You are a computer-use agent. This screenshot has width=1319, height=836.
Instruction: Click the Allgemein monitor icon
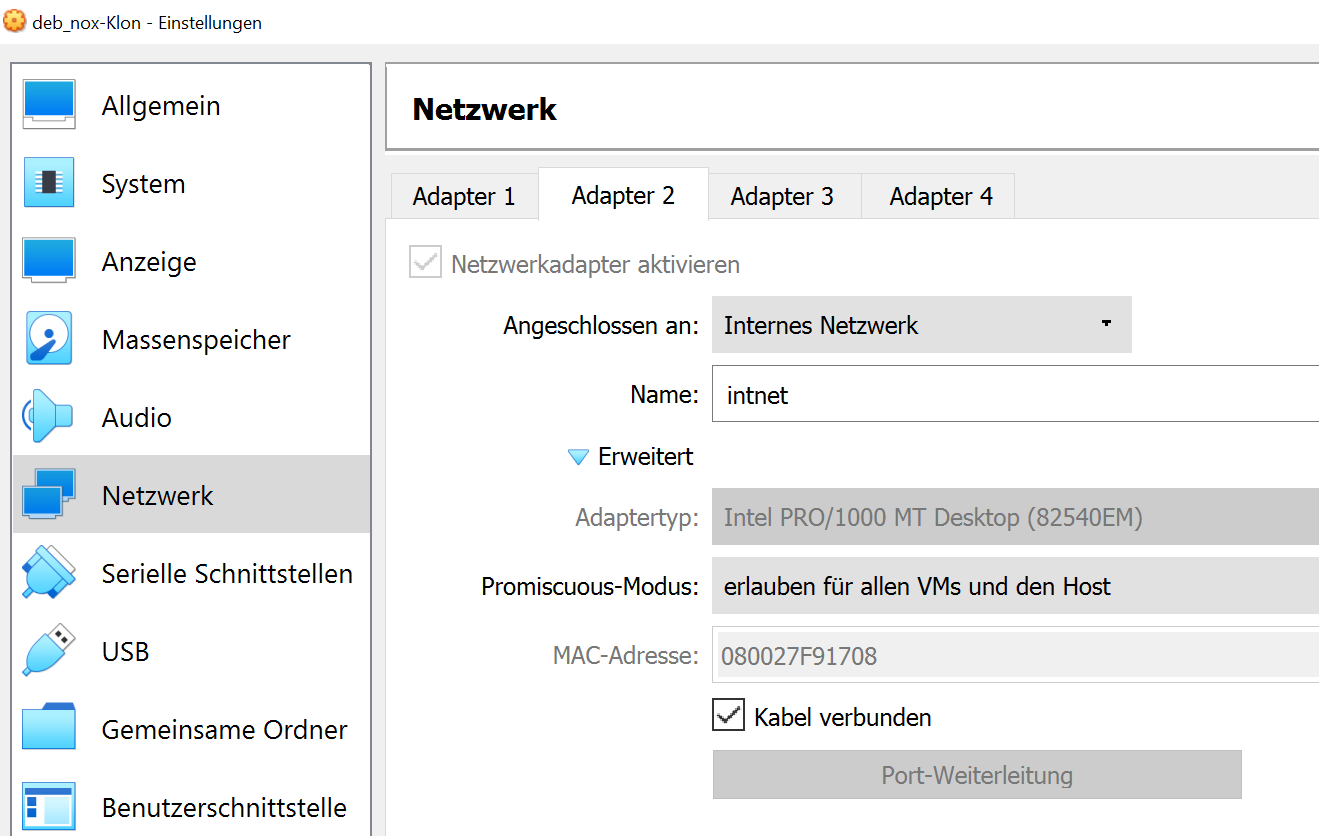click(x=49, y=105)
